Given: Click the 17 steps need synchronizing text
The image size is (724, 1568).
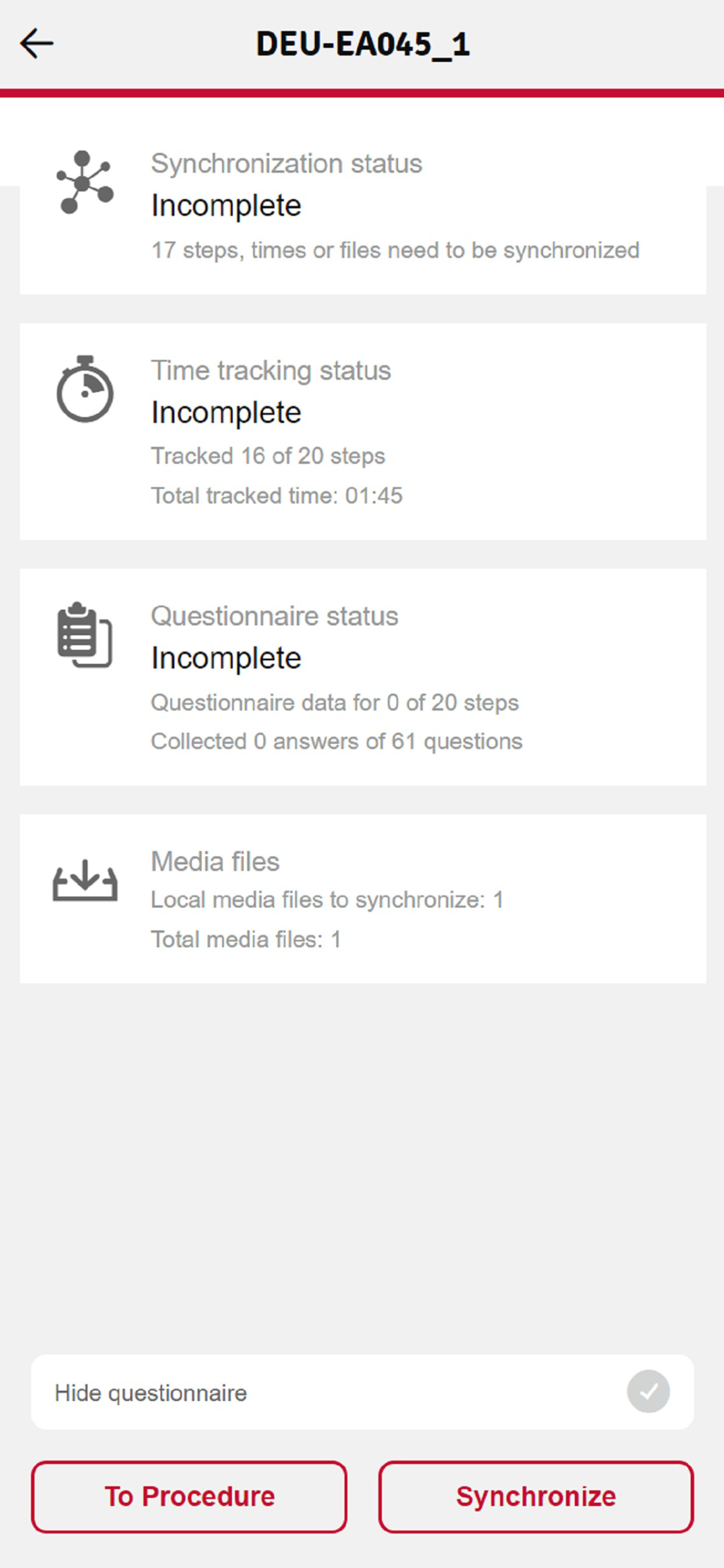Looking at the screenshot, I should coord(395,250).
